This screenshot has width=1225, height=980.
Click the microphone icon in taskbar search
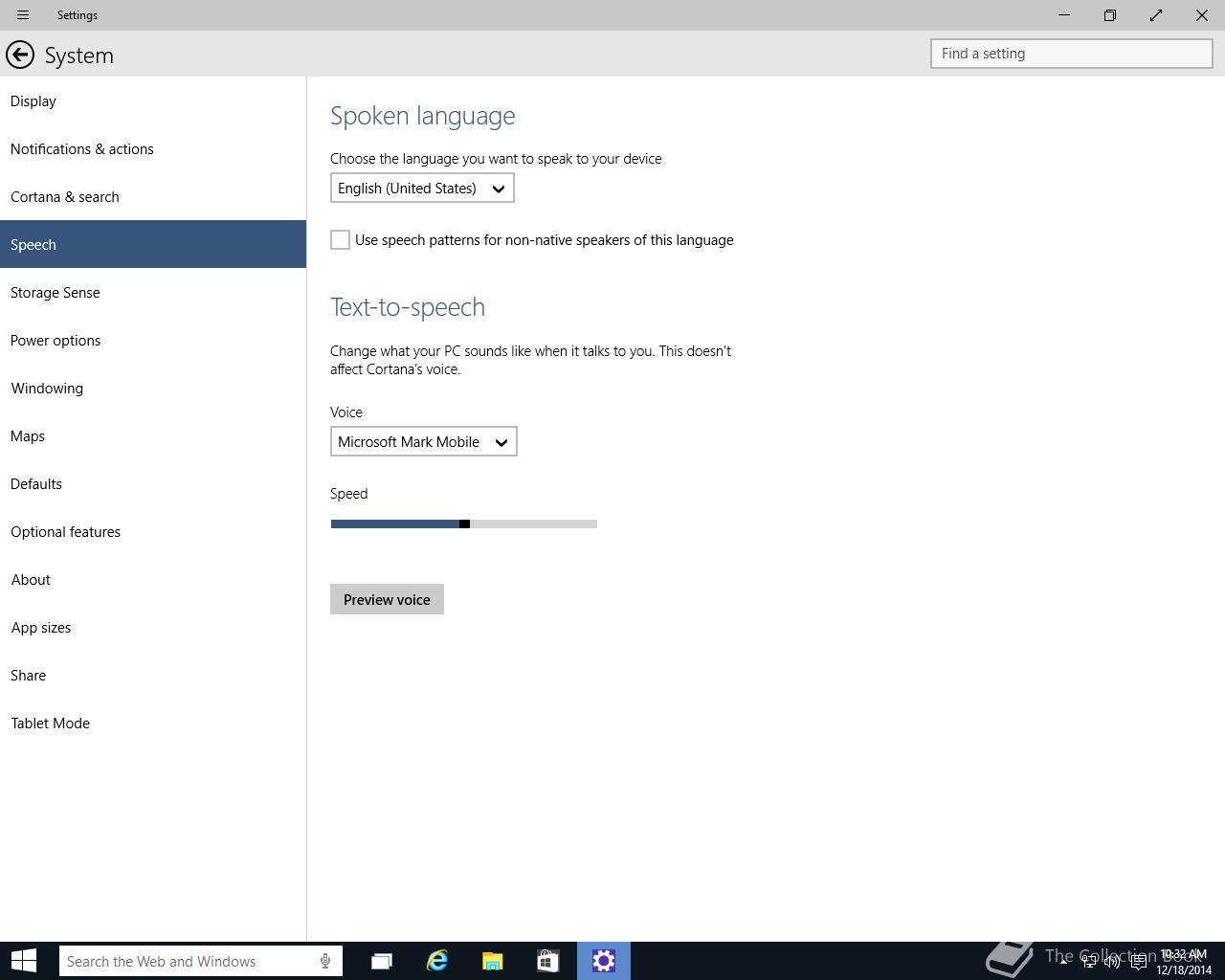(325, 961)
